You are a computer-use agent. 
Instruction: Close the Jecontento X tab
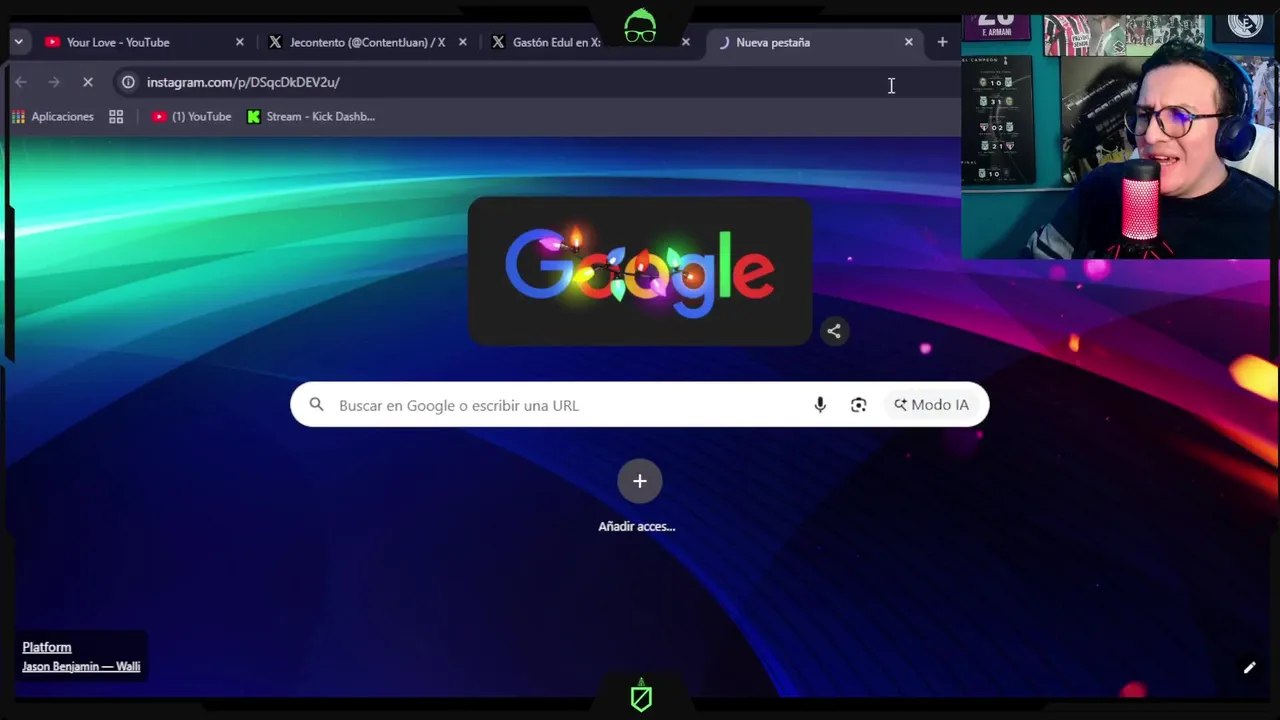click(462, 42)
